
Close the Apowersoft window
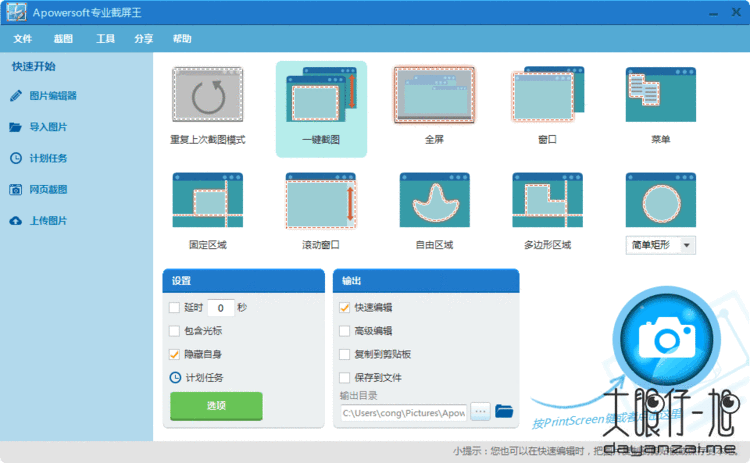[x=736, y=12]
